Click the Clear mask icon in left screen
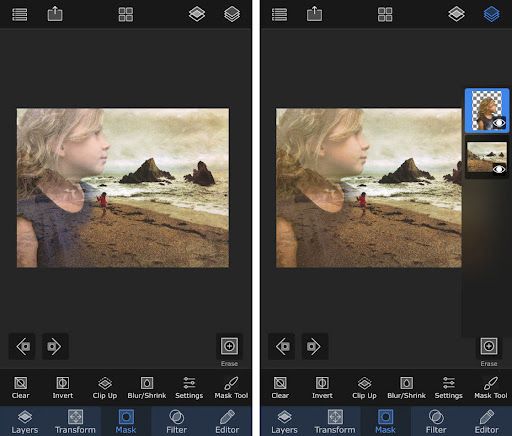This screenshot has width=512, height=436. (21, 387)
